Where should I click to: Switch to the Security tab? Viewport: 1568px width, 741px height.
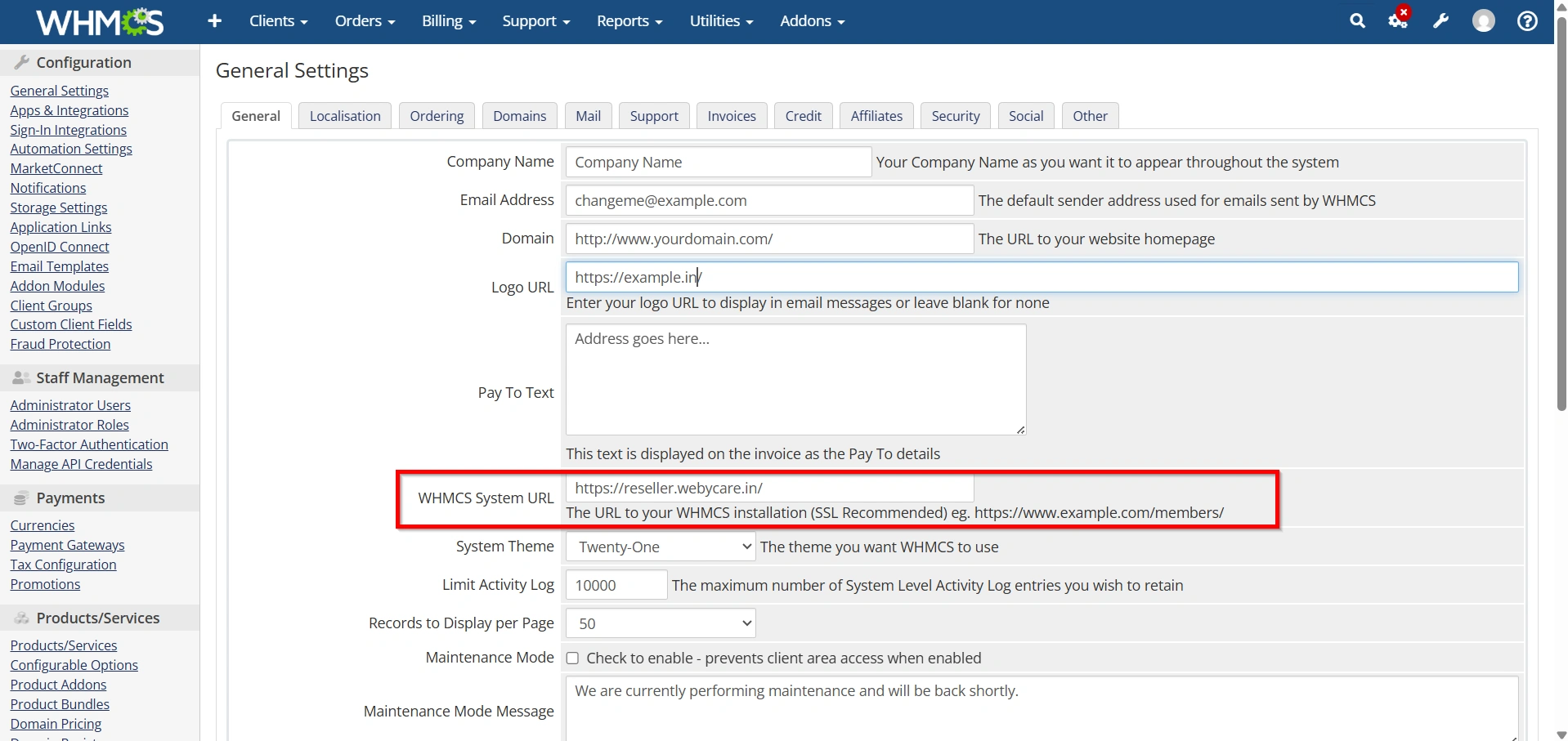[x=955, y=116]
